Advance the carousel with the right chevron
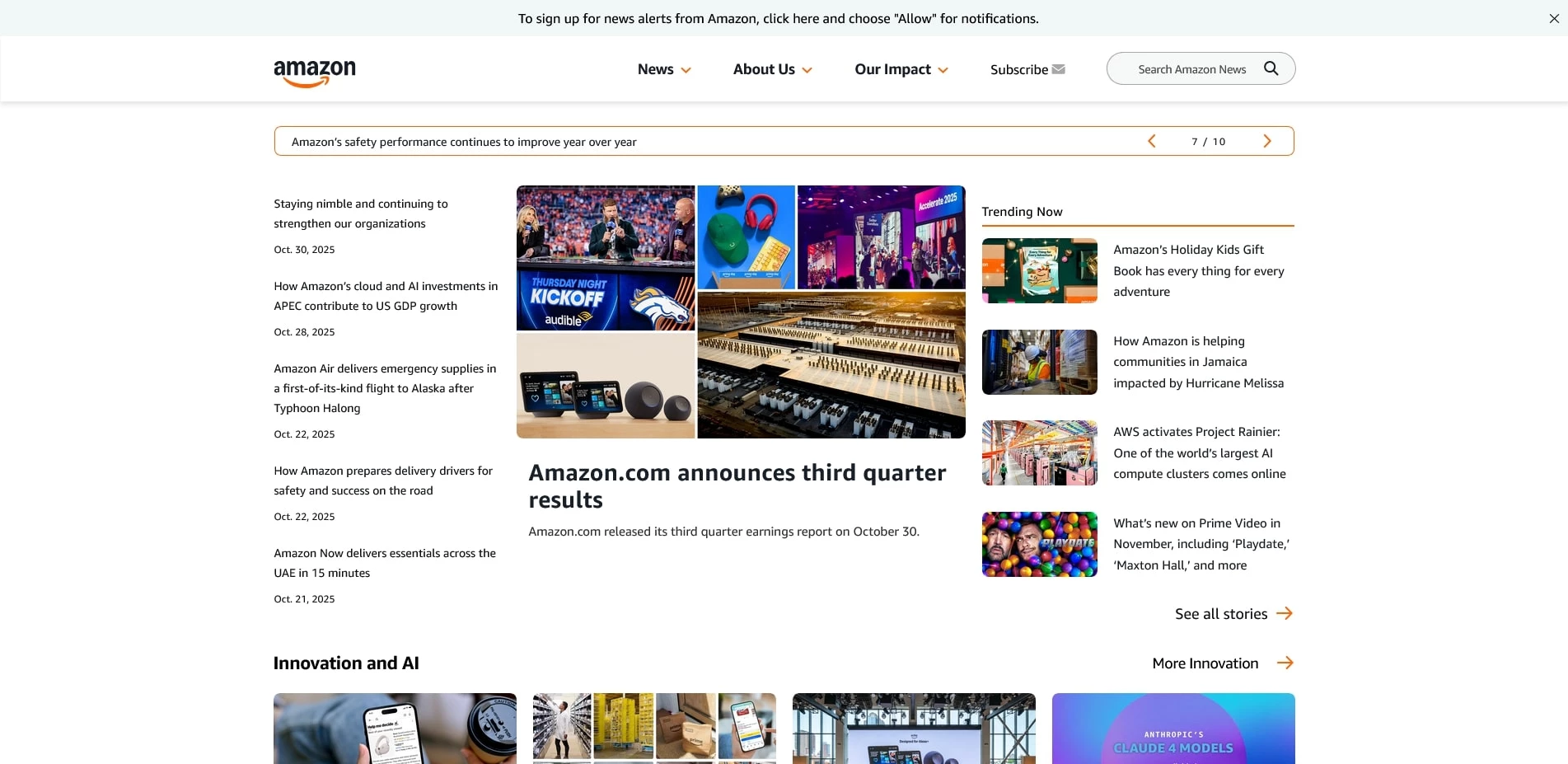This screenshot has width=1568, height=764. pyautogui.click(x=1266, y=141)
